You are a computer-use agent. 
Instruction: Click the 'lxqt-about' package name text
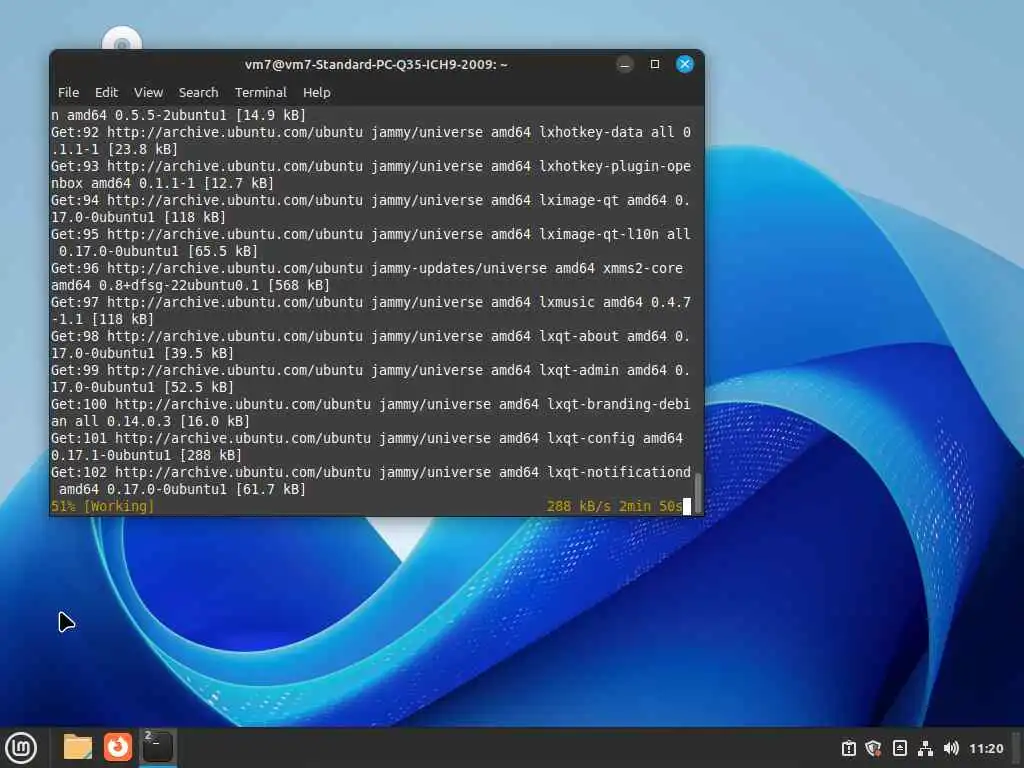[x=579, y=336]
